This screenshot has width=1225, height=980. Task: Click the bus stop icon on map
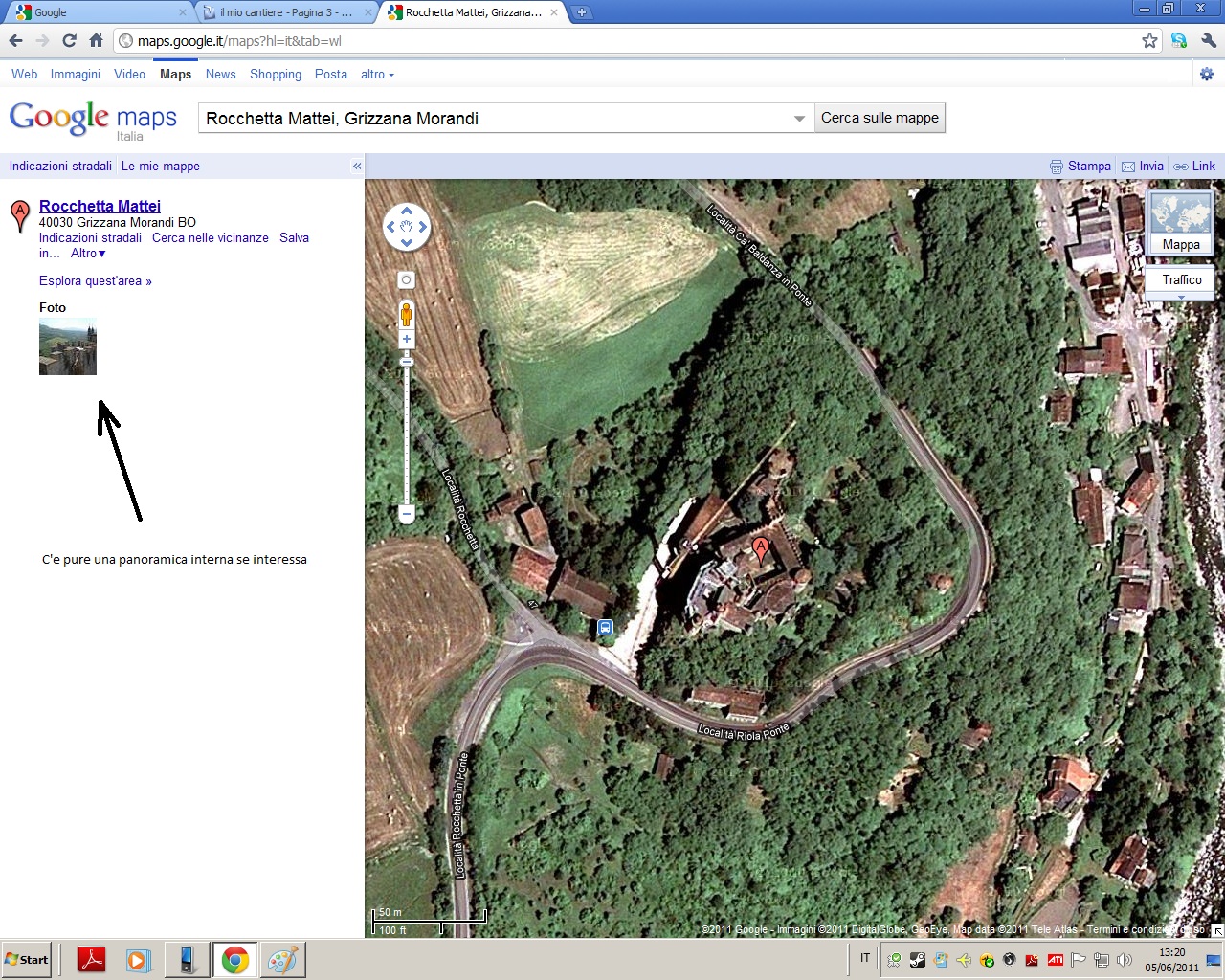click(605, 628)
